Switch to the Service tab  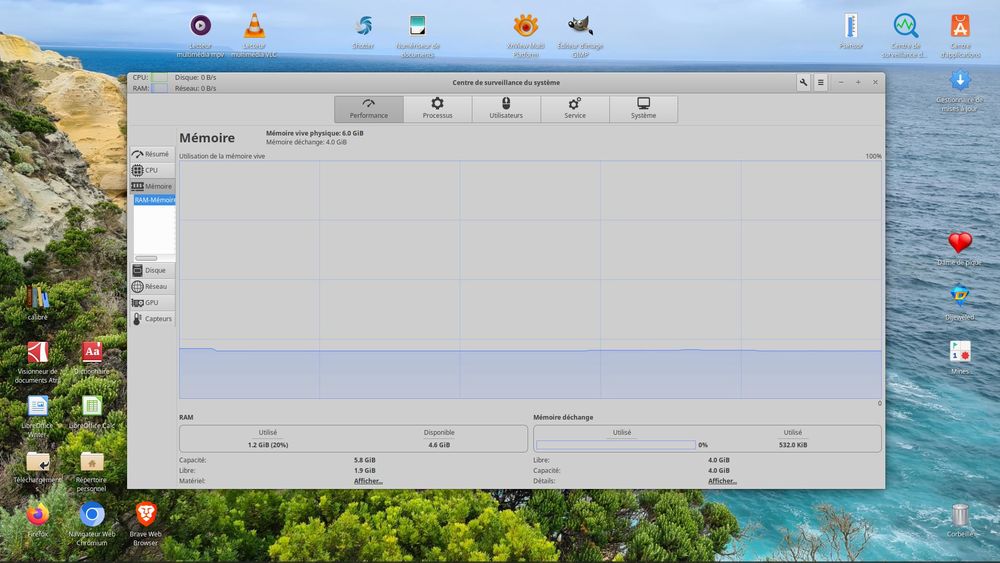tap(575, 109)
